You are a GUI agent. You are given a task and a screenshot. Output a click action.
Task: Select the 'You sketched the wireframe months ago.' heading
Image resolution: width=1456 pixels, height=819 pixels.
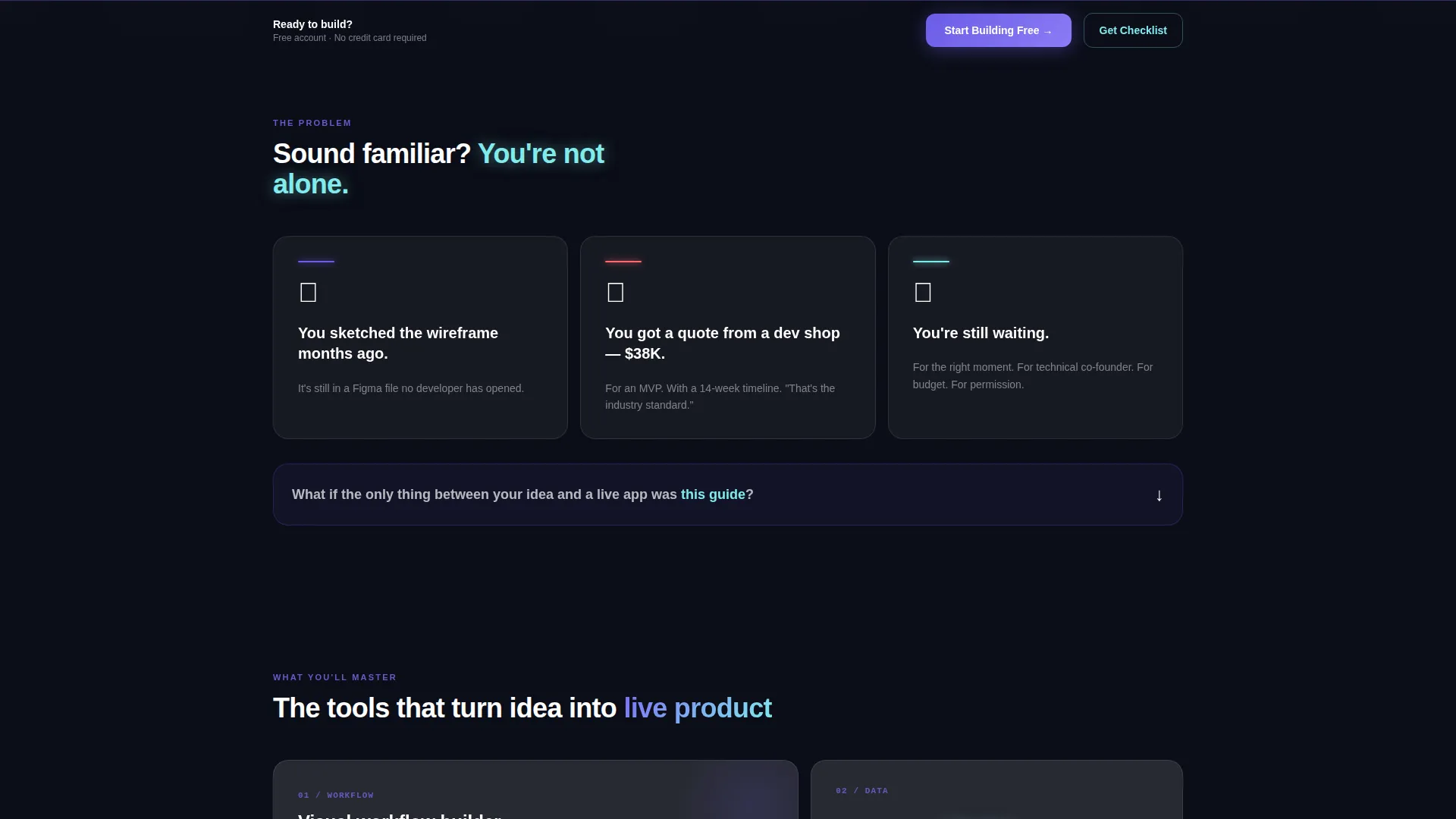(x=398, y=344)
